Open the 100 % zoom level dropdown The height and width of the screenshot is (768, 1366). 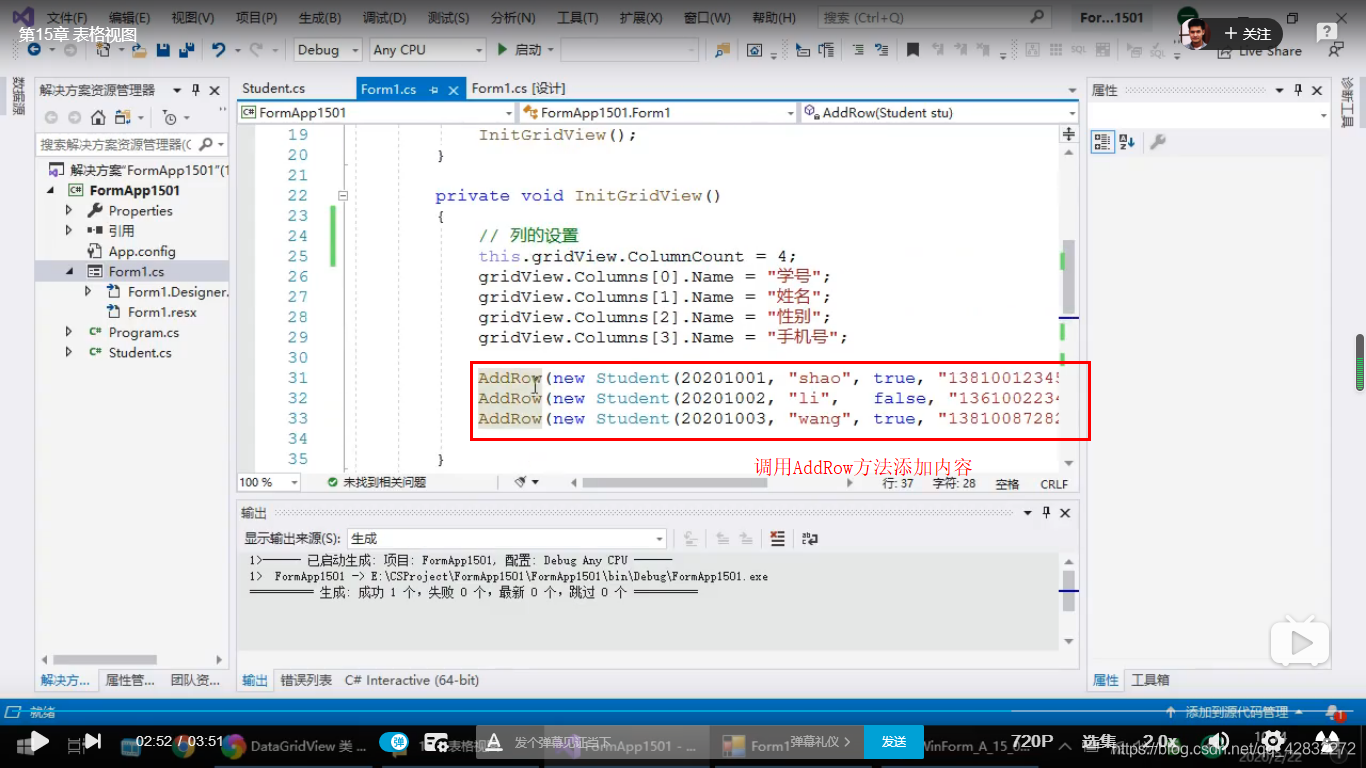point(268,482)
